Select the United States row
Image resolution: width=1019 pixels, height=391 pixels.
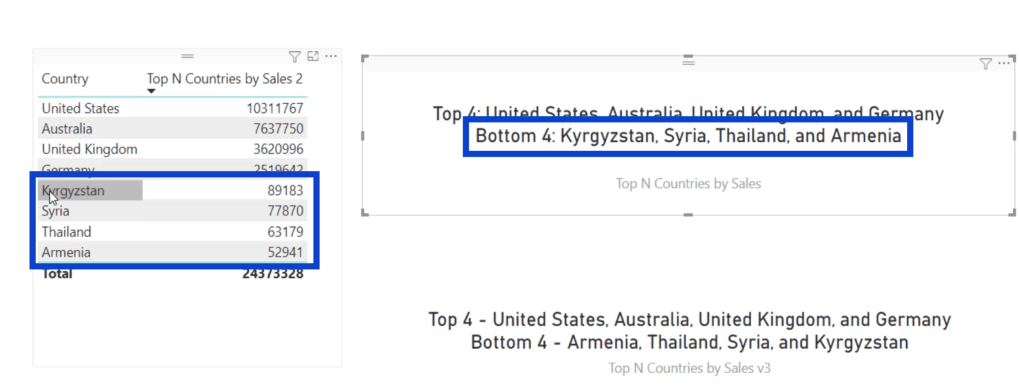tap(172, 108)
